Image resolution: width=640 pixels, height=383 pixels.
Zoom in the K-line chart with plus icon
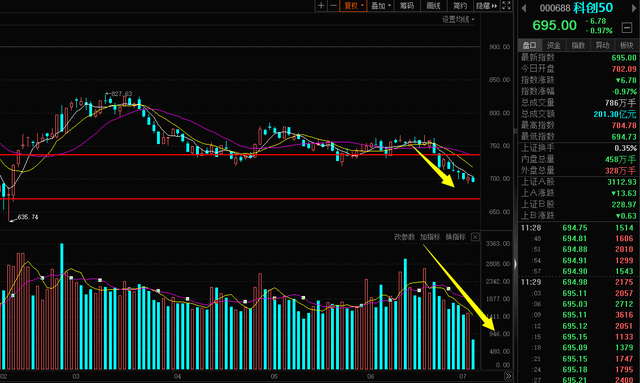[x=321, y=6]
